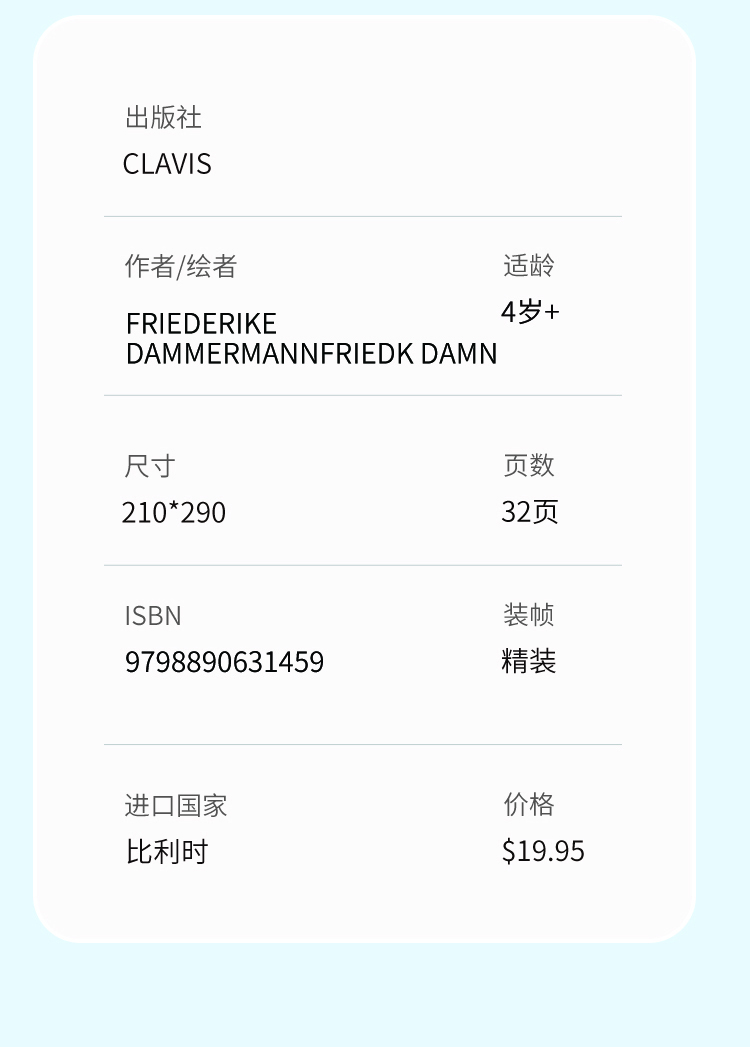Click the ISBN label
750x1047 pixels.
[x=153, y=615]
